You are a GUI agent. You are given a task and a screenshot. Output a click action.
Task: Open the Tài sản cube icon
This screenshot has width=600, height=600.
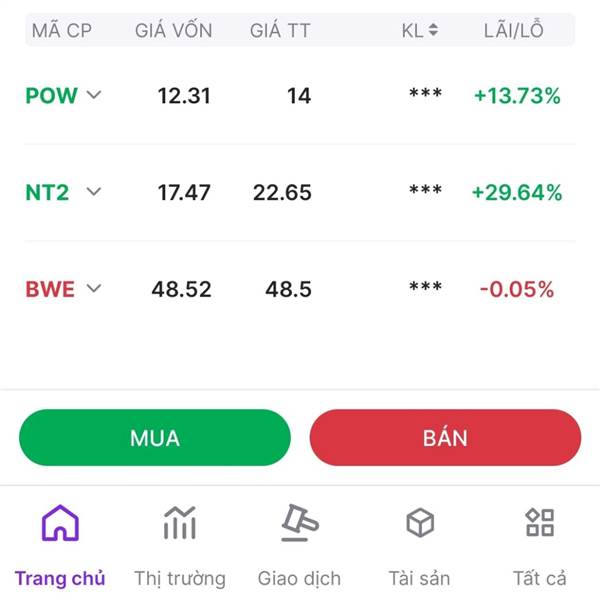click(x=420, y=523)
